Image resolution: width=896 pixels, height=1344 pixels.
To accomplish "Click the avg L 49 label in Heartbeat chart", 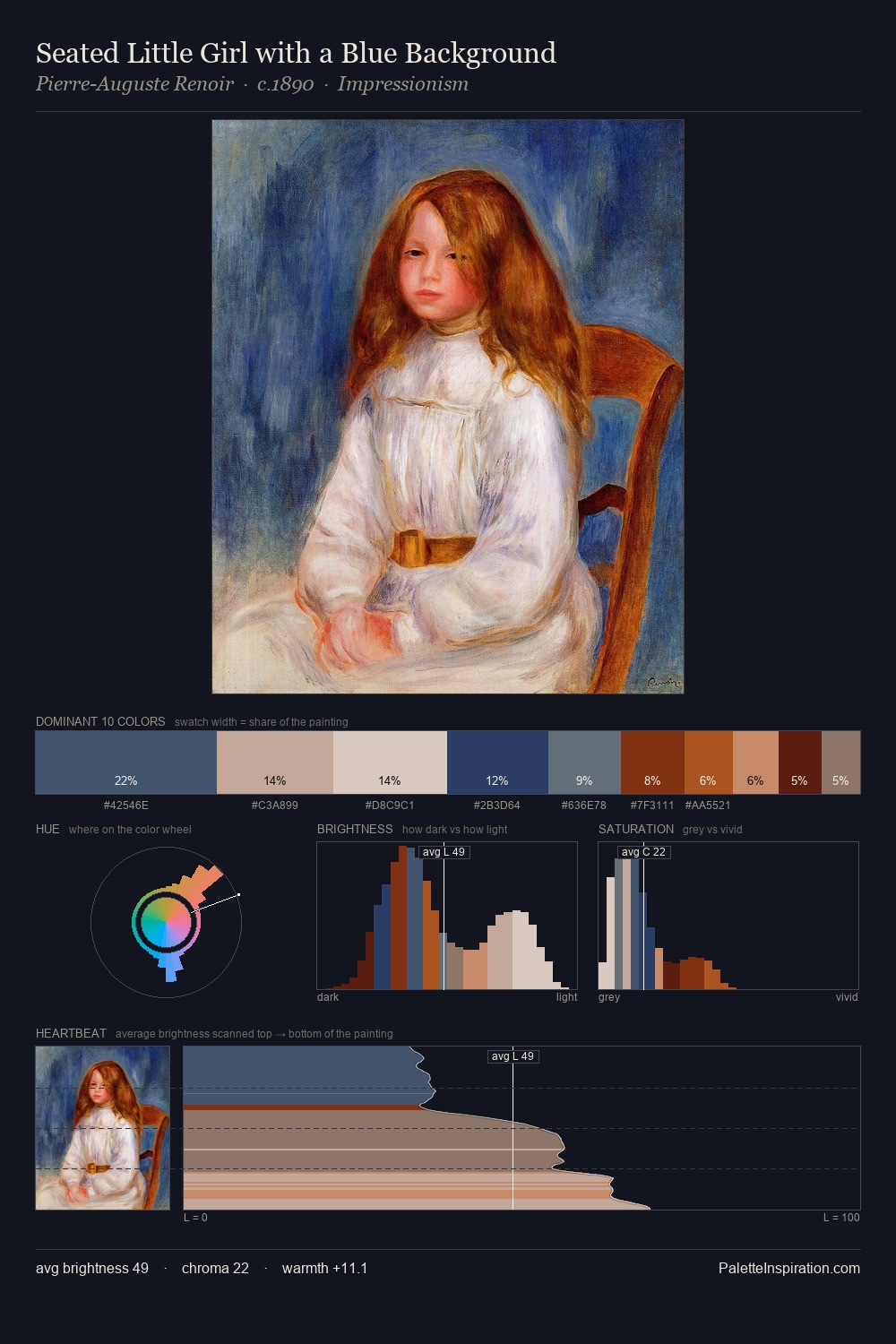I will pos(513,1056).
